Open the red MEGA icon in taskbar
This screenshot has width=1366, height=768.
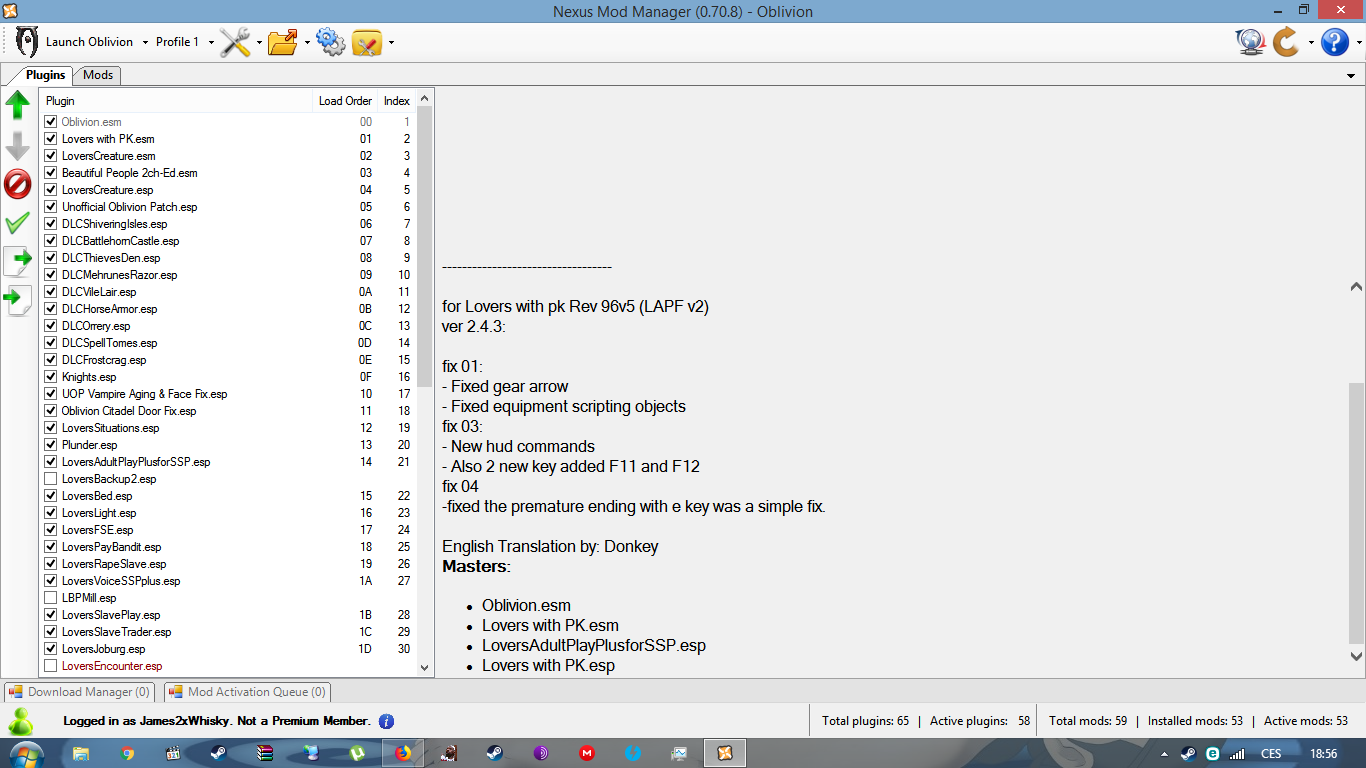(587, 753)
